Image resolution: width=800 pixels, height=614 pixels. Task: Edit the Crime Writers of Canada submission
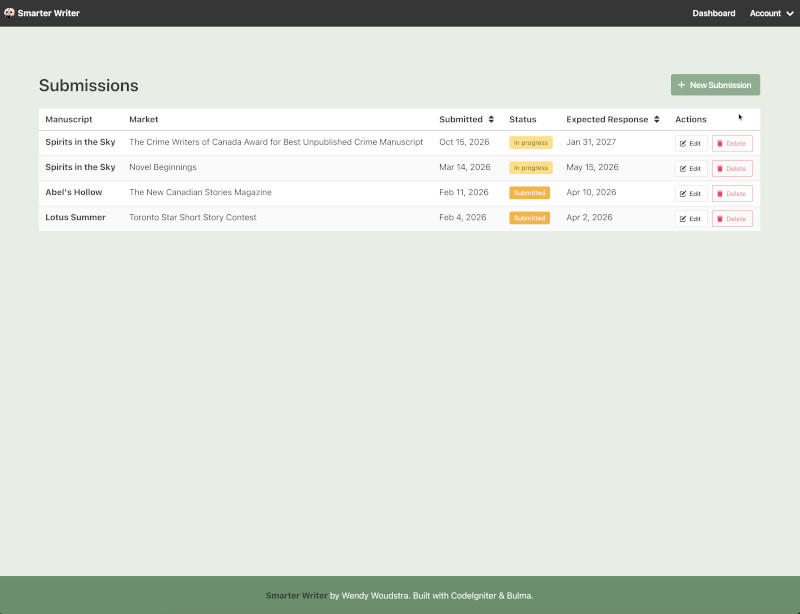(691, 143)
